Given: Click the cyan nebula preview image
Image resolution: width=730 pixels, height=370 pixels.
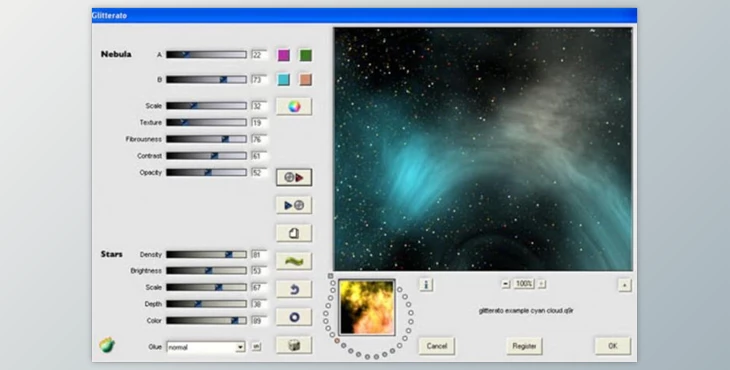Looking at the screenshot, I should coord(483,149).
